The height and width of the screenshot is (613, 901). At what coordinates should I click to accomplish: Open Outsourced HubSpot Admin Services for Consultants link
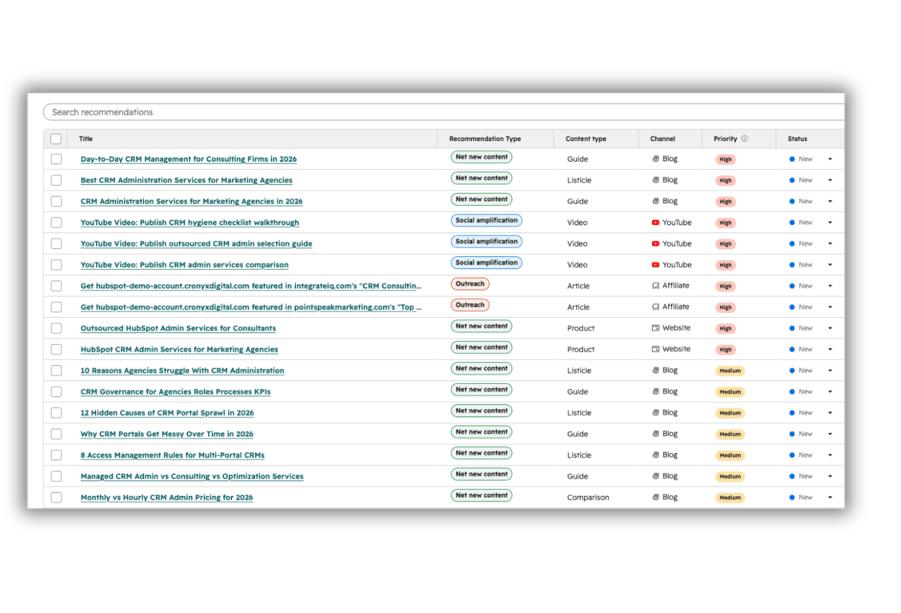pyautogui.click(x=178, y=328)
